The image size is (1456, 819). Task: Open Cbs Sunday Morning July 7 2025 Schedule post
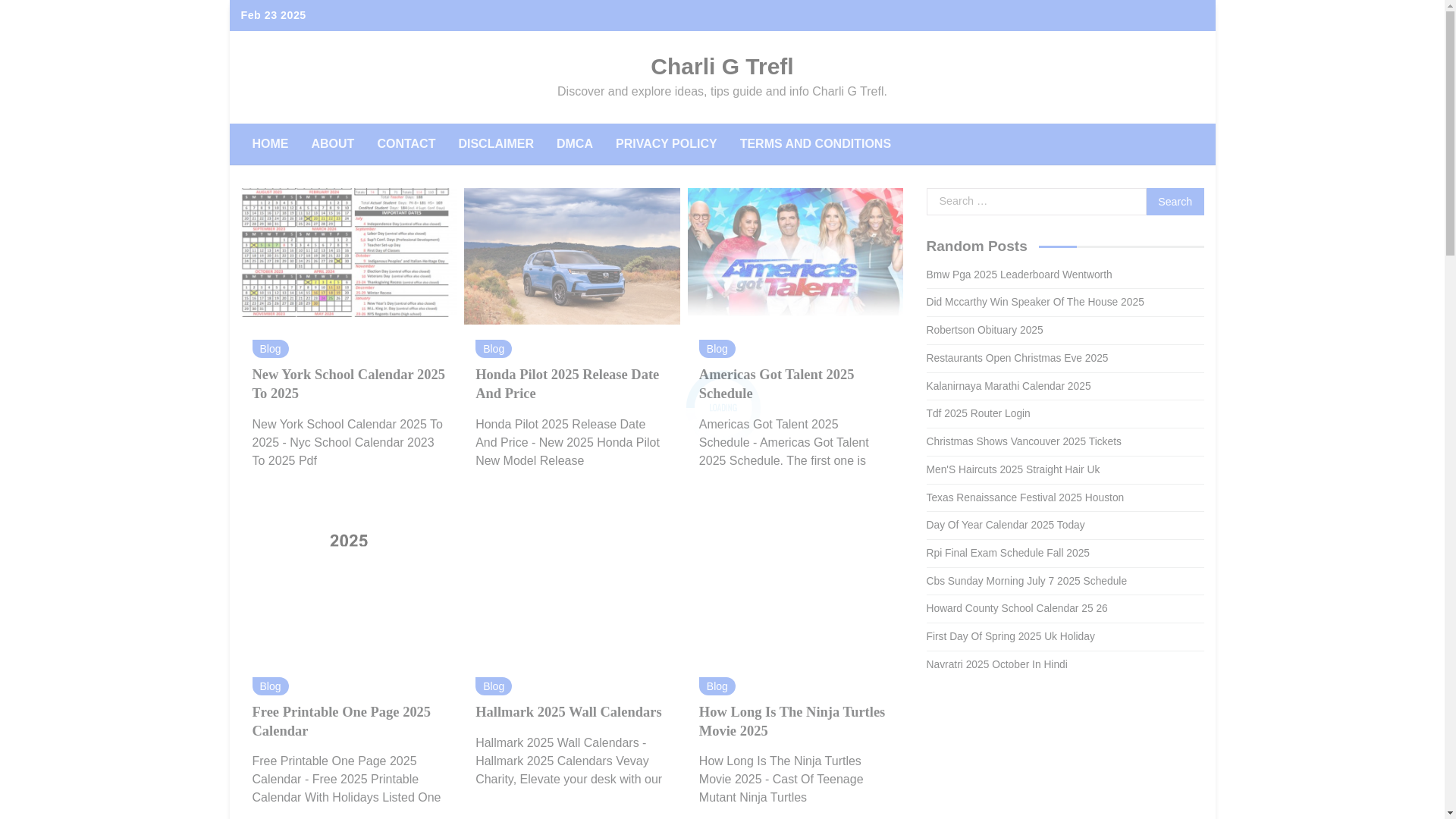1027,581
